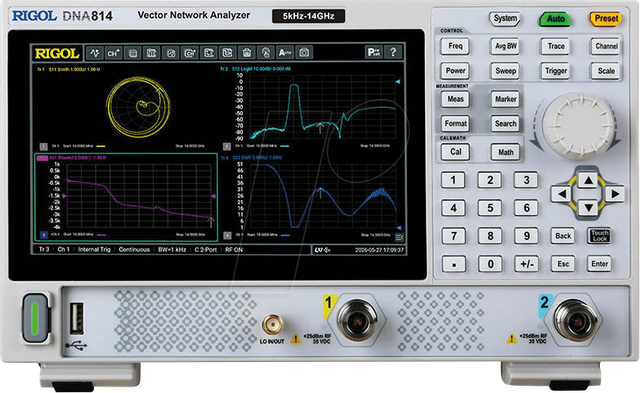Tap the CH+ add channel toolbar icon
This screenshot has height=393, width=640.
tap(113, 53)
